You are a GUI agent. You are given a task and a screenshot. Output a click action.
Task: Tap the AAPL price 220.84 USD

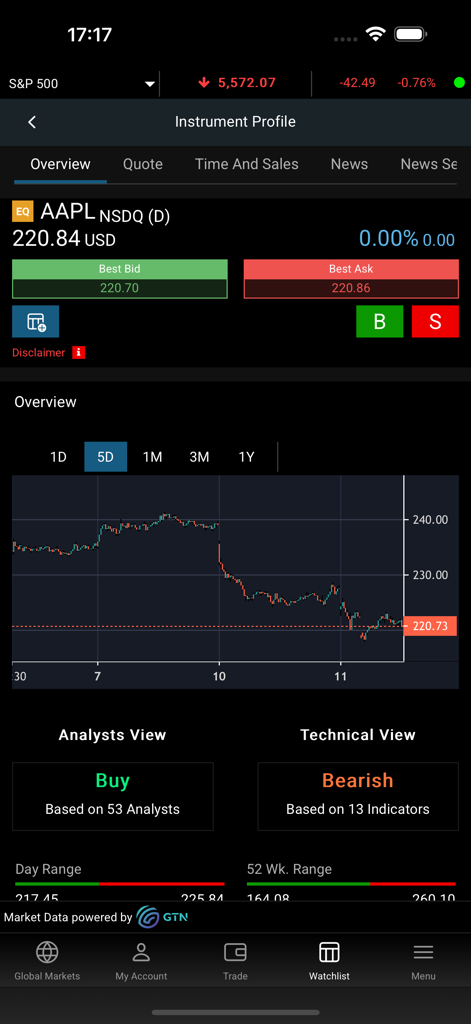(64, 239)
